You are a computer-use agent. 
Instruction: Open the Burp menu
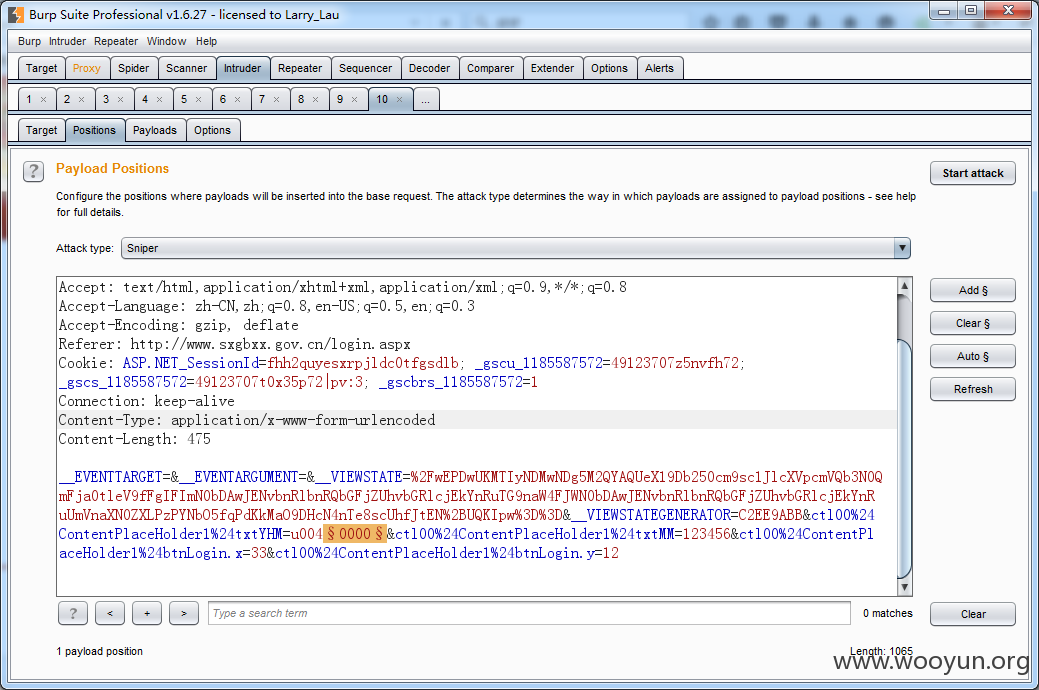tap(29, 41)
